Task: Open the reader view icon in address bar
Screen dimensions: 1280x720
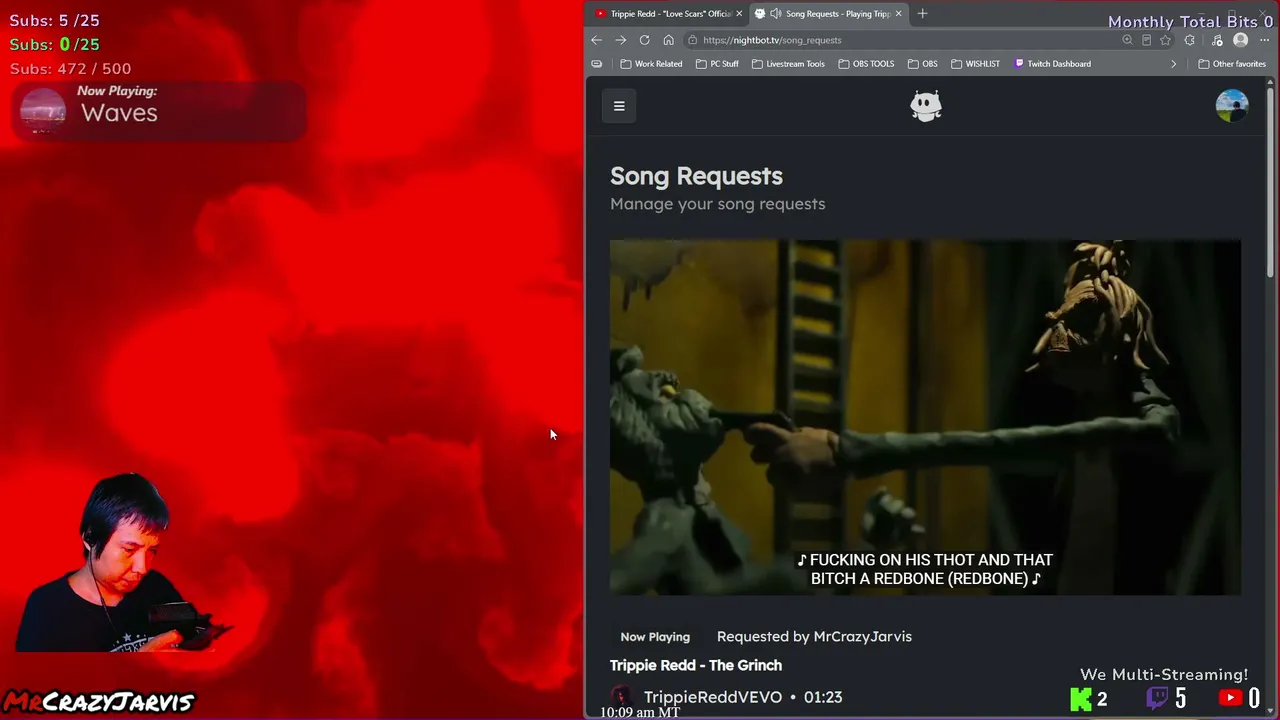Action: point(1146,40)
